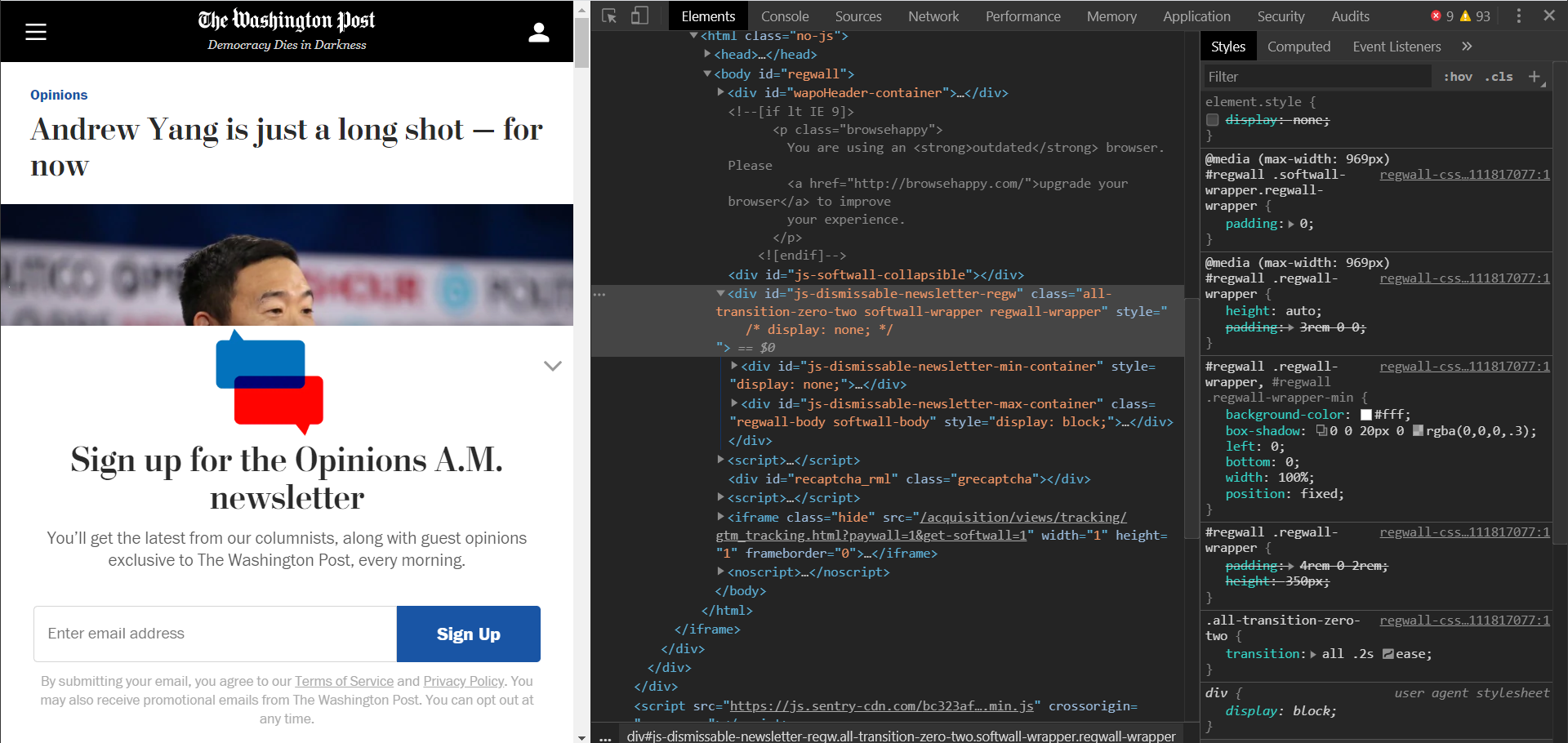Collapse the newsletter signup chevron
The image size is (1568, 743).
pyautogui.click(x=553, y=366)
